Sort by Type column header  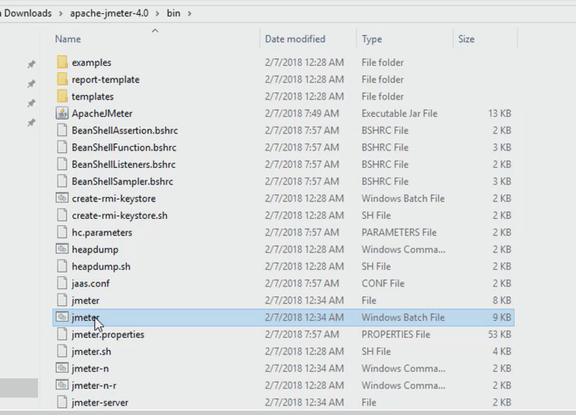pos(372,39)
